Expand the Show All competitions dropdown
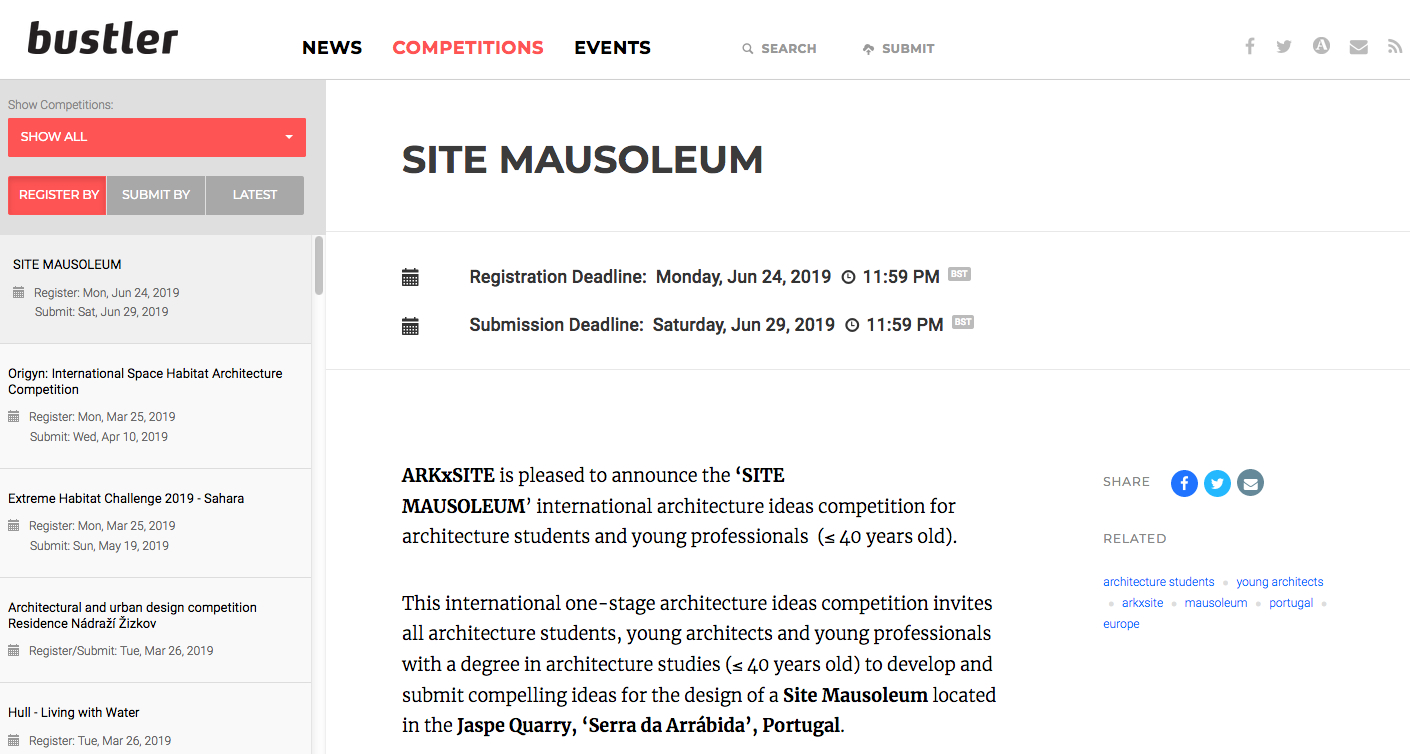1410x754 pixels. [157, 137]
